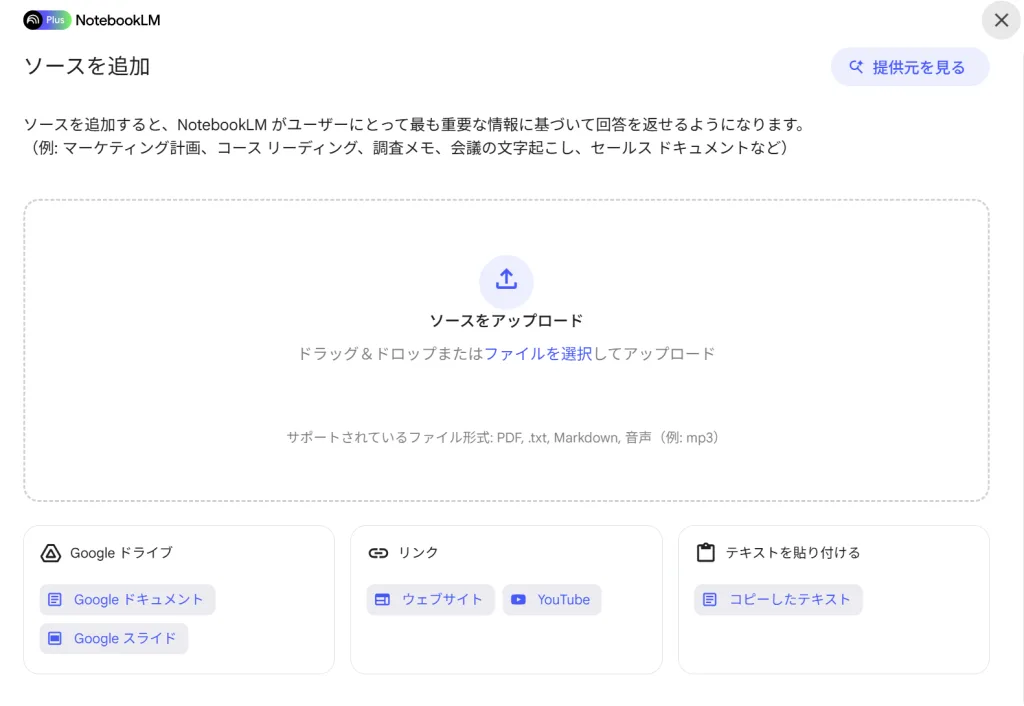
Task: Click the Plus badge next to logo
Action: 56,20
